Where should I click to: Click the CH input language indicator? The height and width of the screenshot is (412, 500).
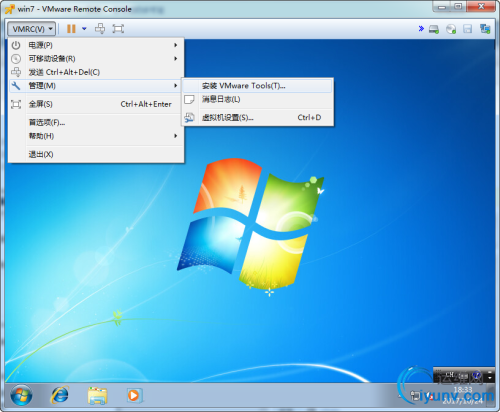click(x=449, y=375)
